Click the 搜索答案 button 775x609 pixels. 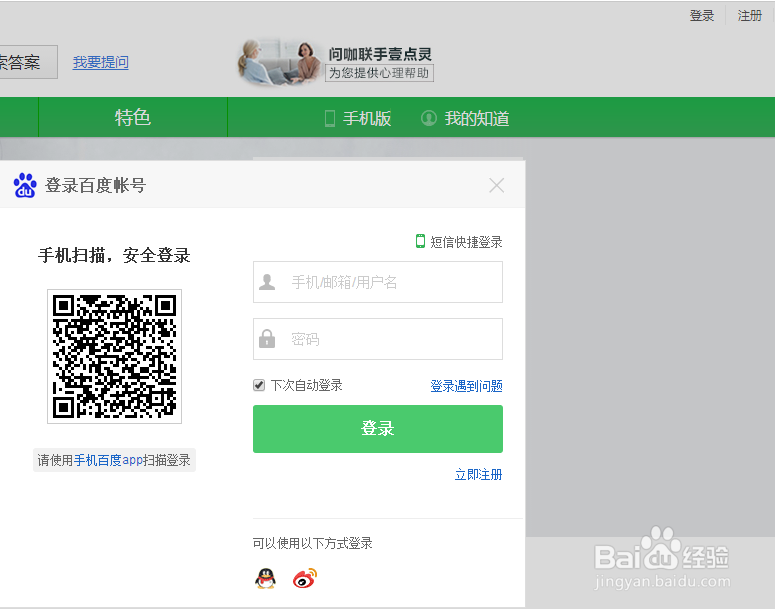[28, 62]
